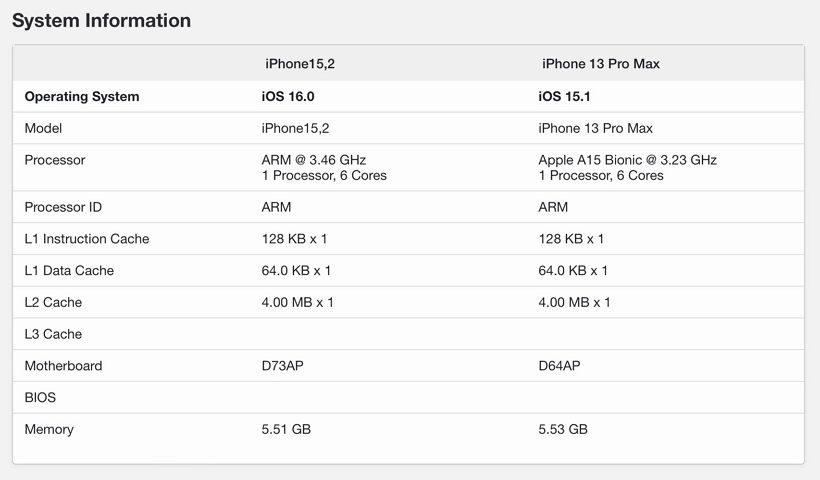The height and width of the screenshot is (480, 820).
Task: Click the D64AP motherboard value
Action: pyautogui.click(x=559, y=366)
